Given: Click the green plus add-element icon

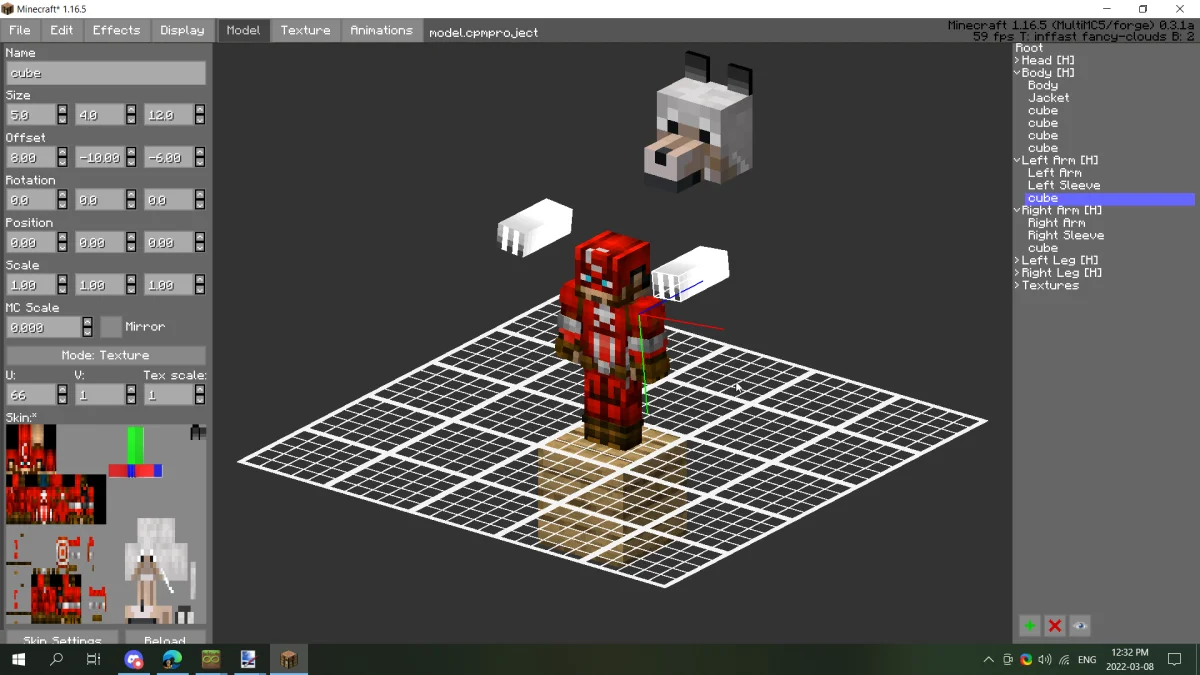Looking at the screenshot, I should pos(1029,626).
